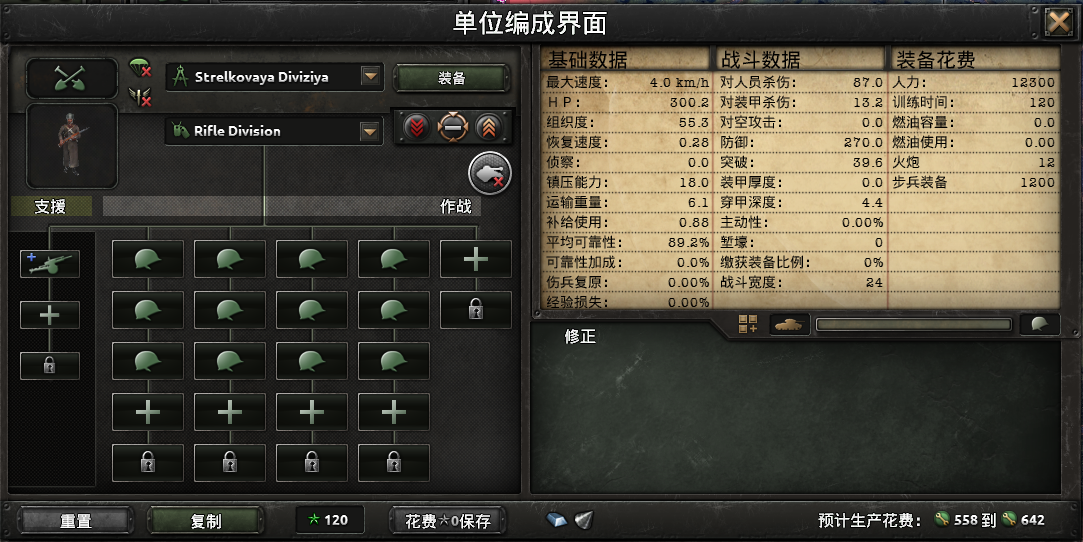
Task: Click the 装备 equipment button
Action: 452,78
